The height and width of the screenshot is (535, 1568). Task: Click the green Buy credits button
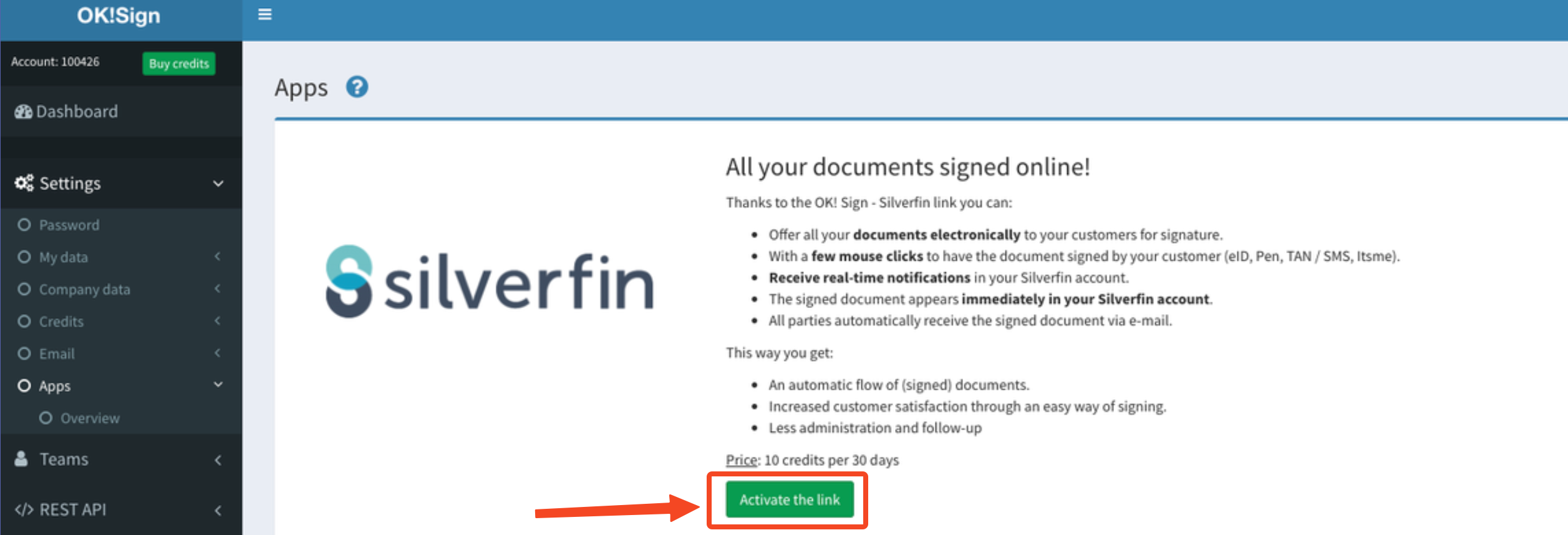point(179,64)
